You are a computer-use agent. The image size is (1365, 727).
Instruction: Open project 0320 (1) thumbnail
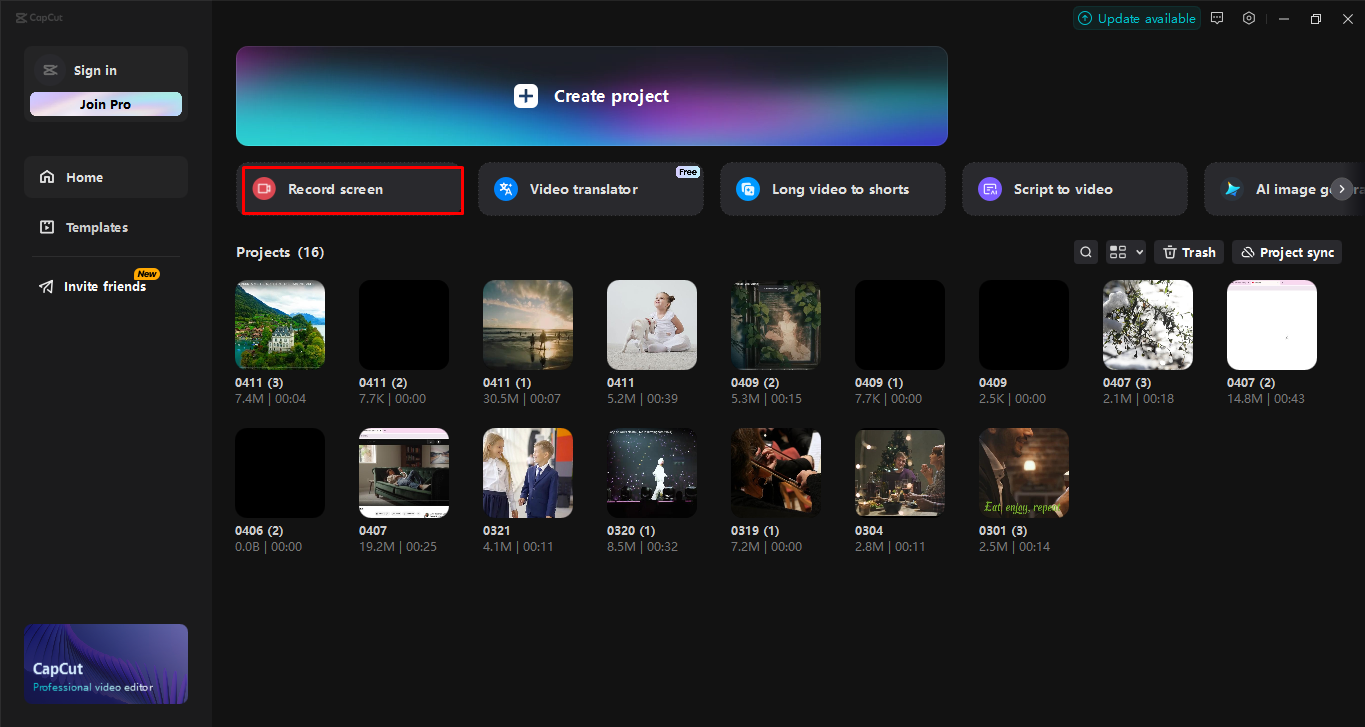click(652, 473)
